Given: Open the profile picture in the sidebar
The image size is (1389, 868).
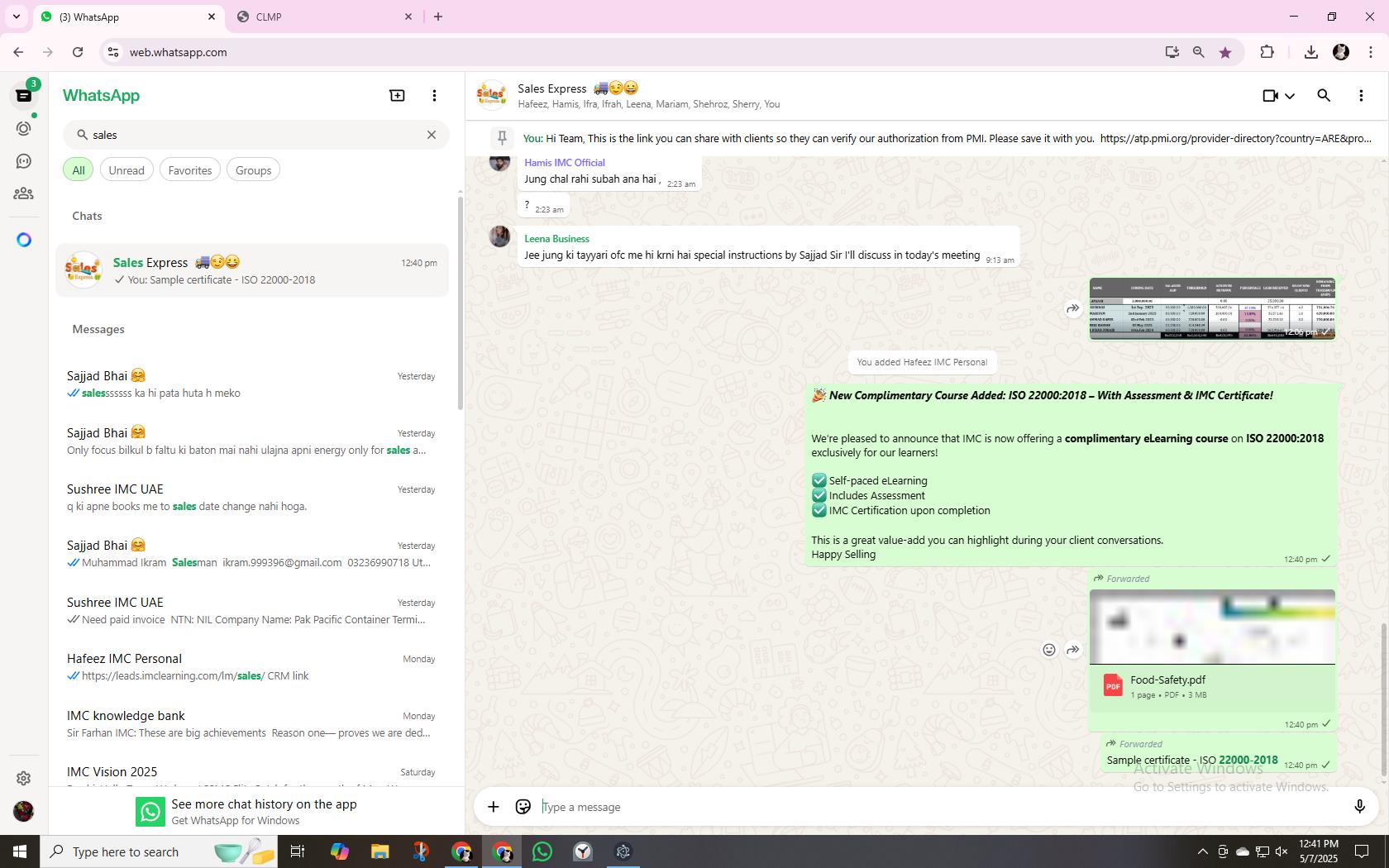Looking at the screenshot, I should click(24, 811).
